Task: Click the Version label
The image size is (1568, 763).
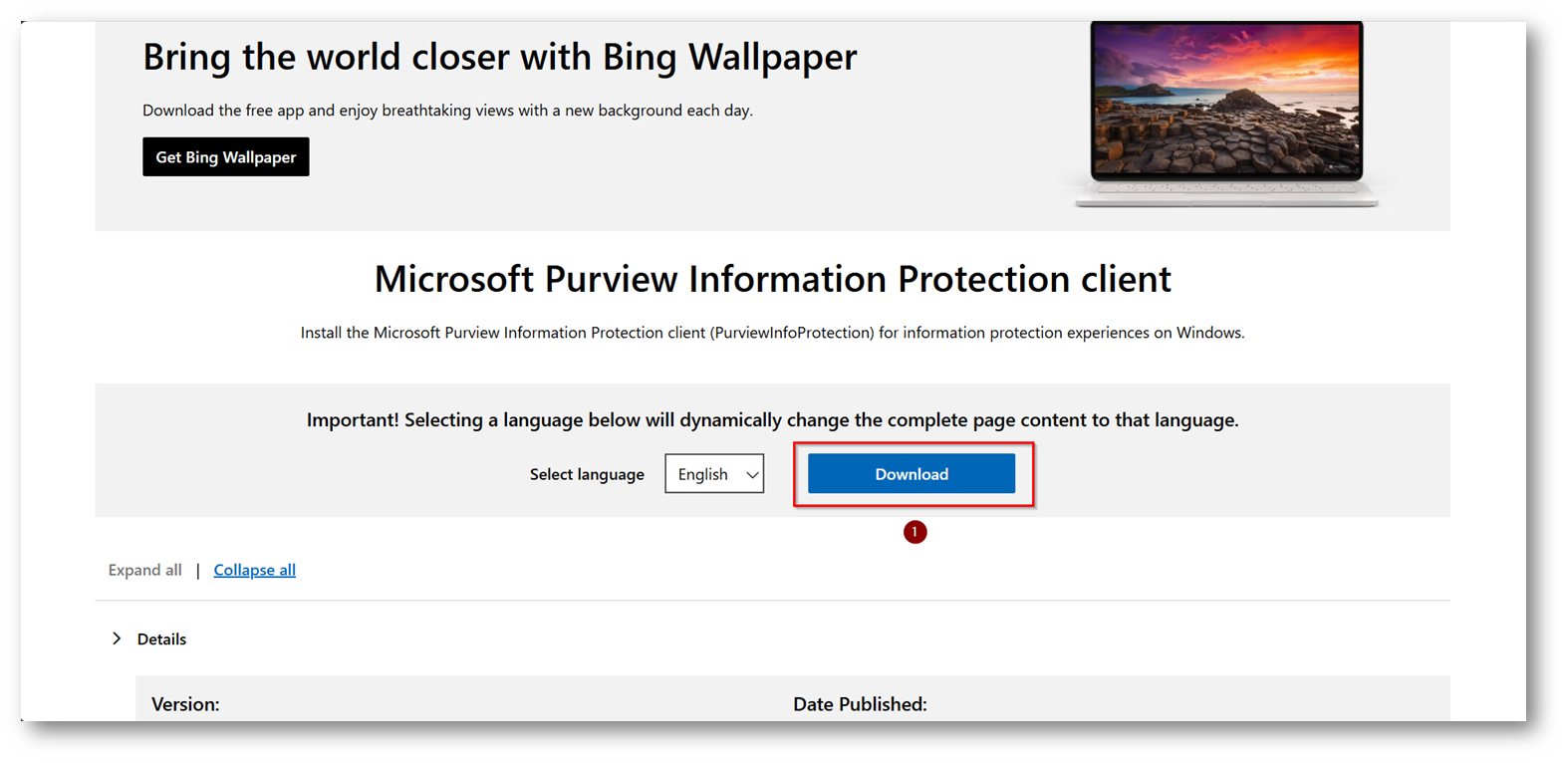Action: 185,704
